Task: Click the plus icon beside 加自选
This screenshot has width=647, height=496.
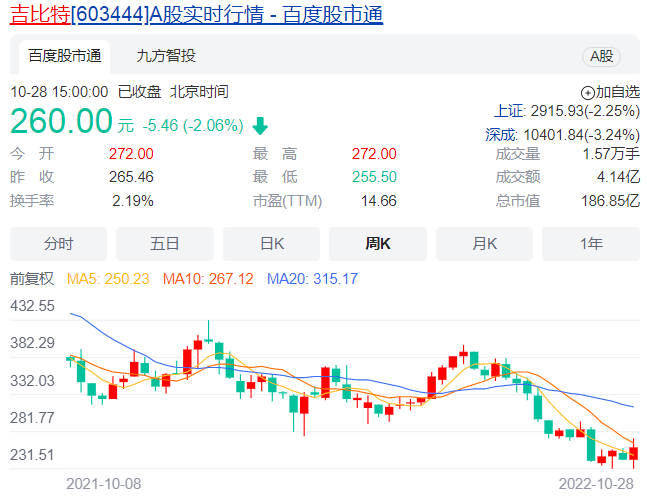Action: tap(587, 93)
